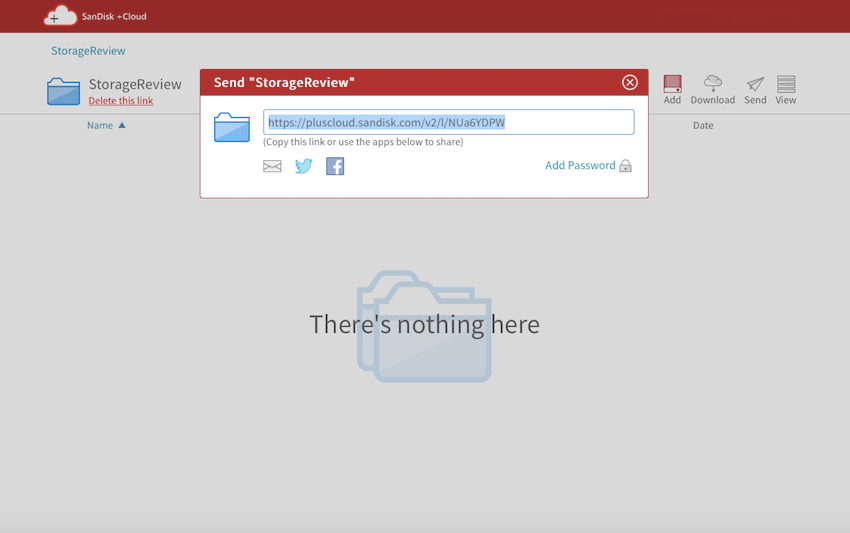
Task: Sort by the Date column header
Action: (x=703, y=125)
